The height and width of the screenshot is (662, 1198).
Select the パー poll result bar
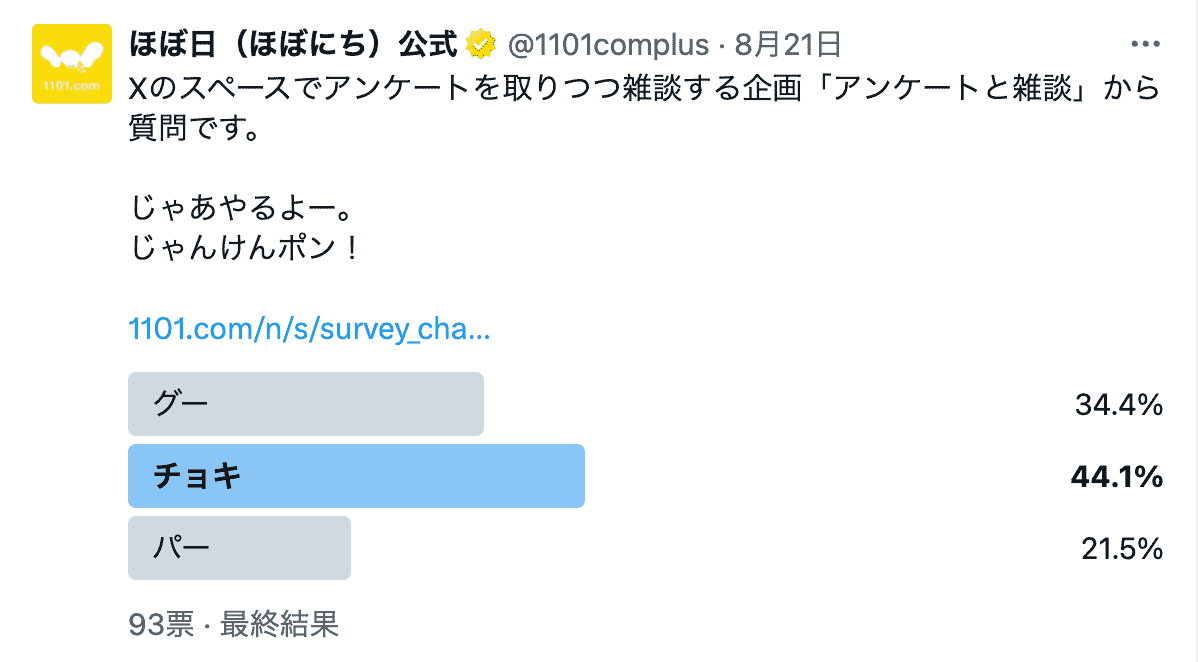tap(239, 548)
